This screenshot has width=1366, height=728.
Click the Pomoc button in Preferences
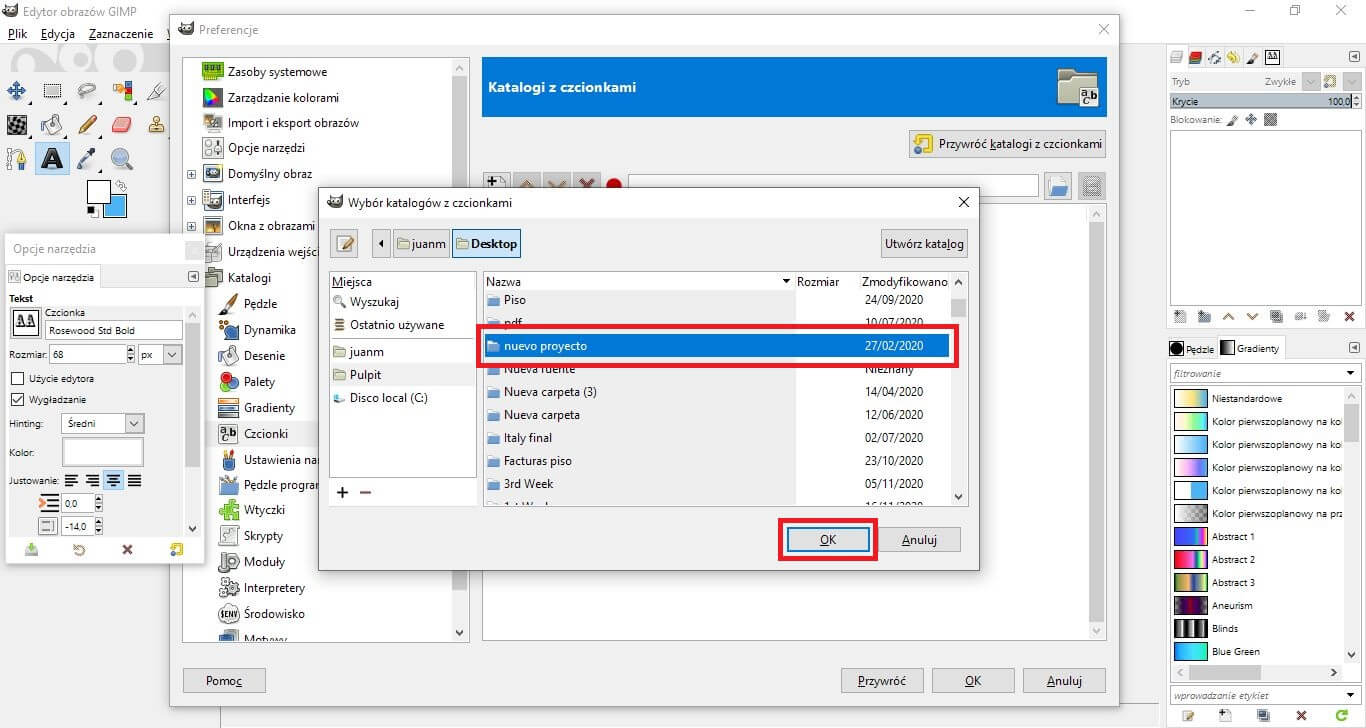pos(224,681)
